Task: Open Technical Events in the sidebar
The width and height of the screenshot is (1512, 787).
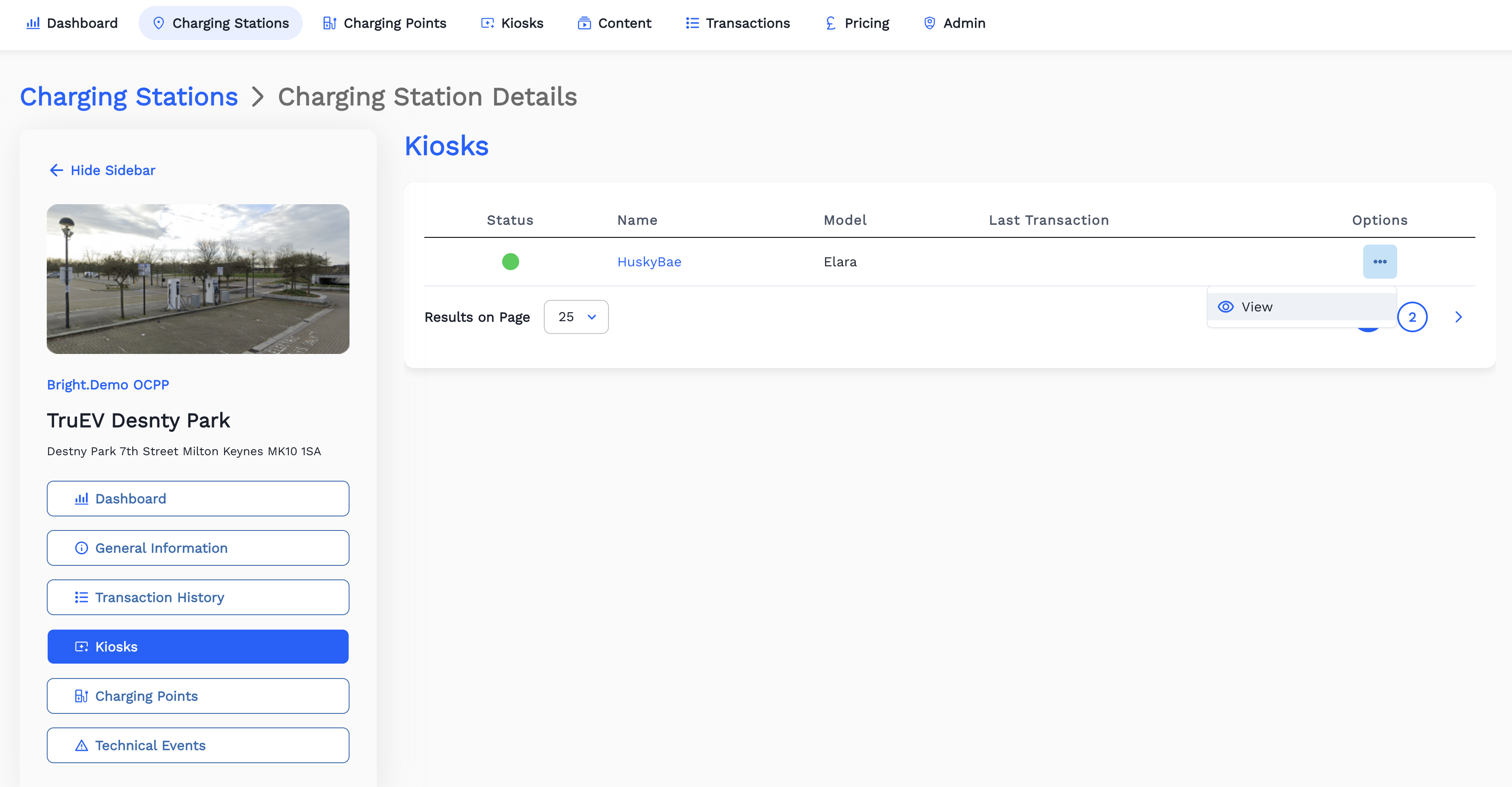Action: coord(198,745)
